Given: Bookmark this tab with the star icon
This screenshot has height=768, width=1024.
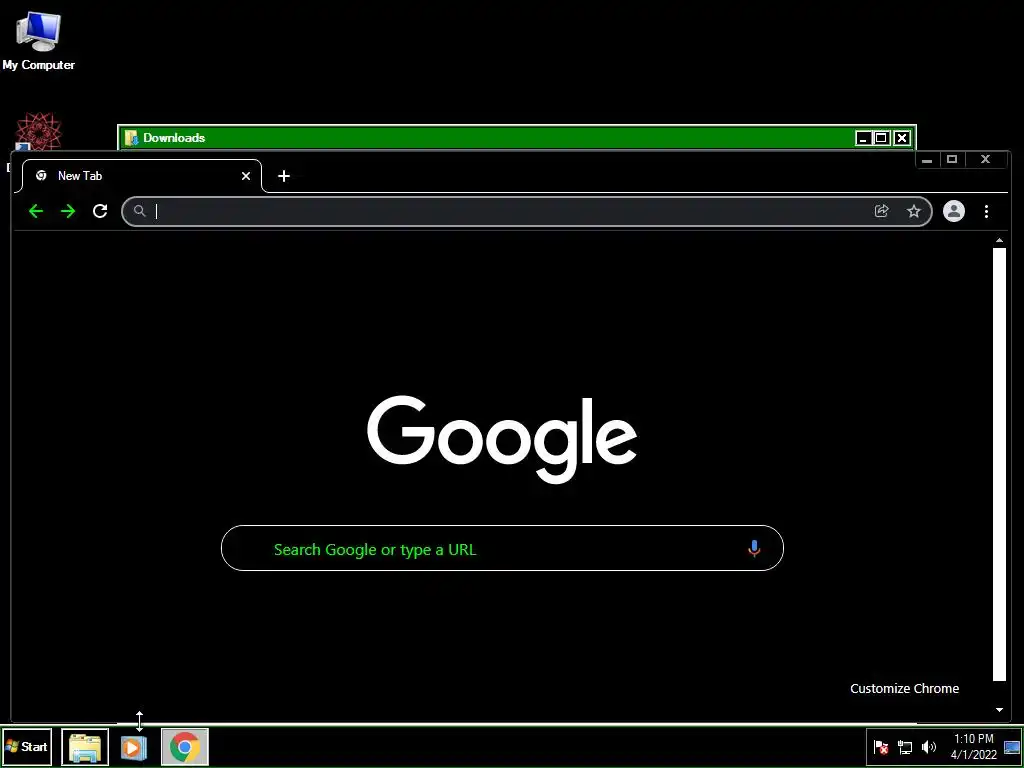Looking at the screenshot, I should tap(914, 211).
